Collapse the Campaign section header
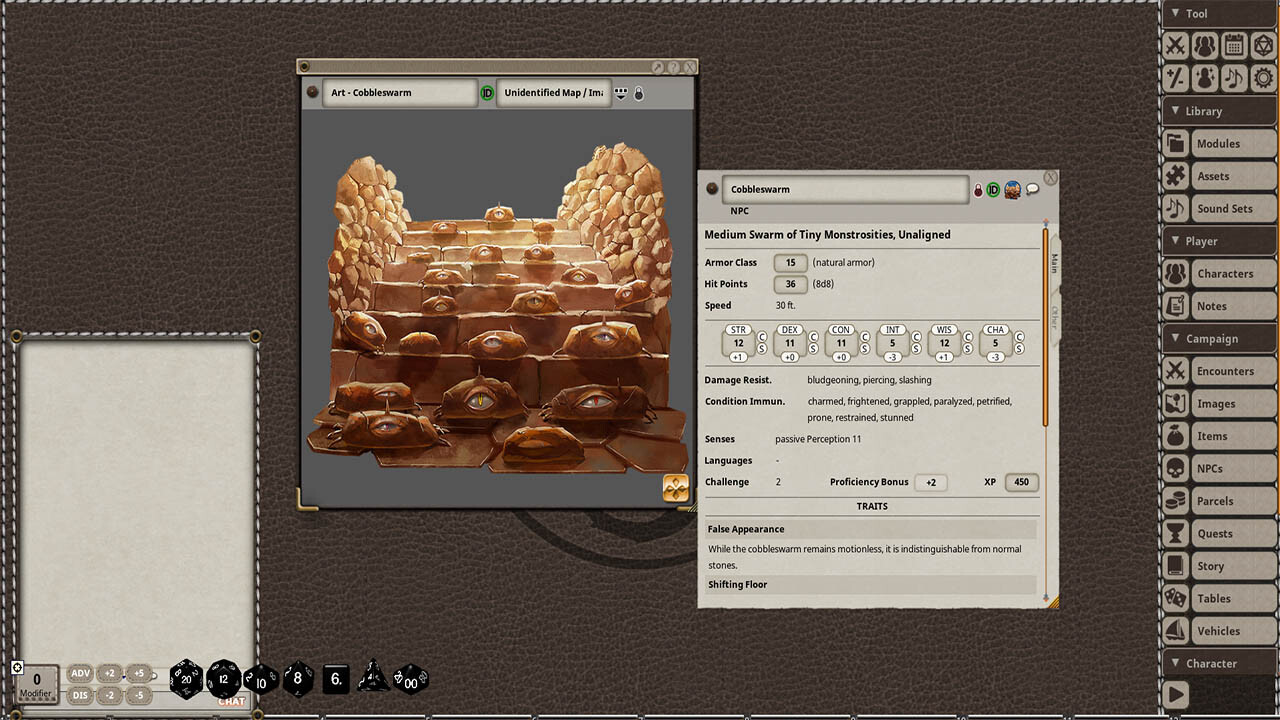 1217,338
